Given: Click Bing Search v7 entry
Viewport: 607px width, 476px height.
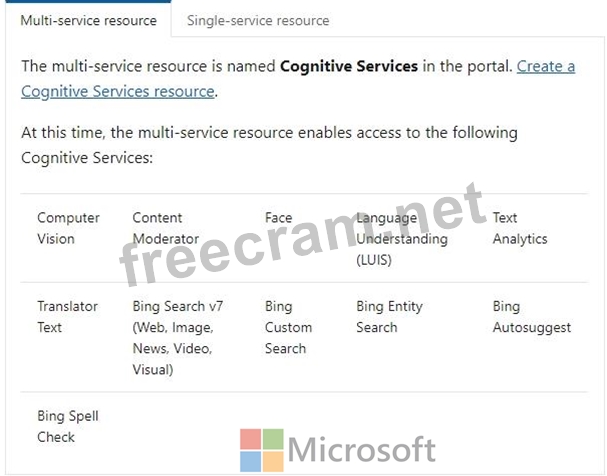Looking at the screenshot, I should (x=178, y=338).
